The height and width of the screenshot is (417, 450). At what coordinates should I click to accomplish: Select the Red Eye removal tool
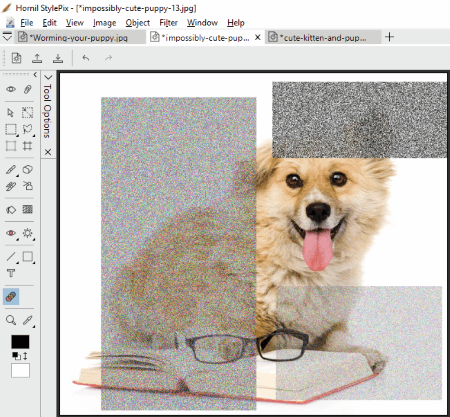pos(11,233)
